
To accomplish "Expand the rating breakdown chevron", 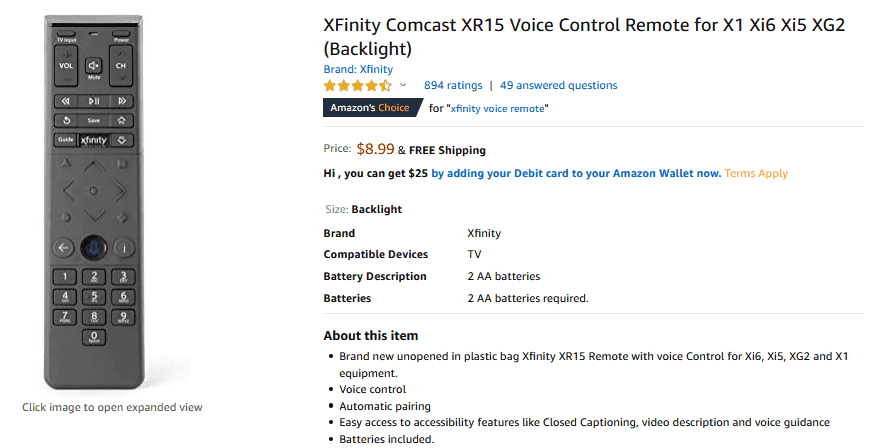I will click(x=403, y=86).
